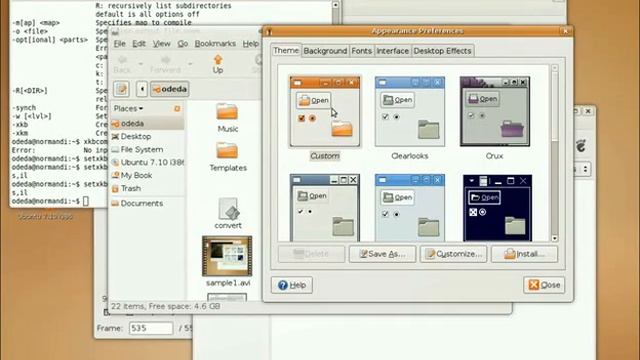
Task: Click the Back toolbar arrow
Action: coord(122,64)
